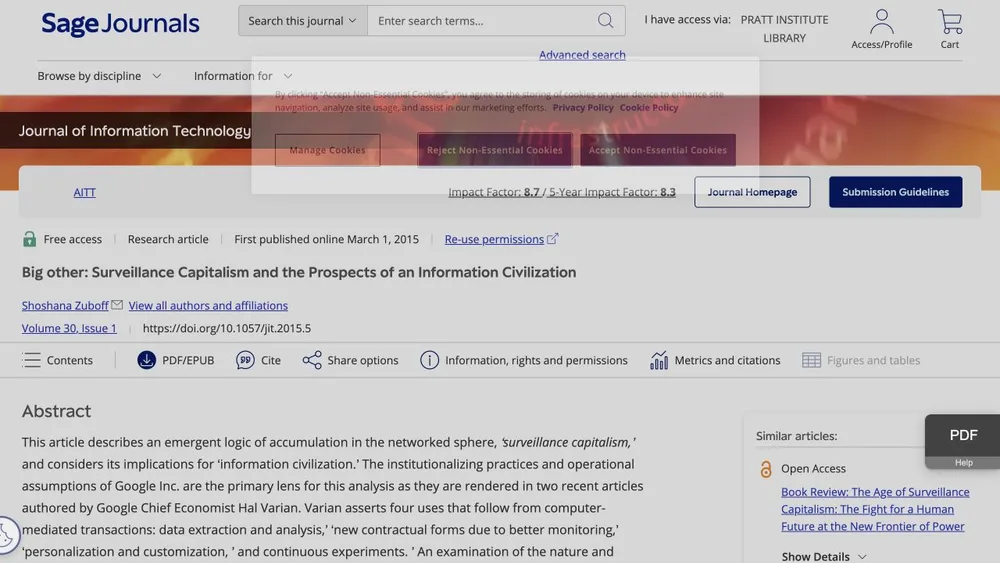Click the Enter search terms field
Viewport: 1000px width, 563px height.
[482, 20]
